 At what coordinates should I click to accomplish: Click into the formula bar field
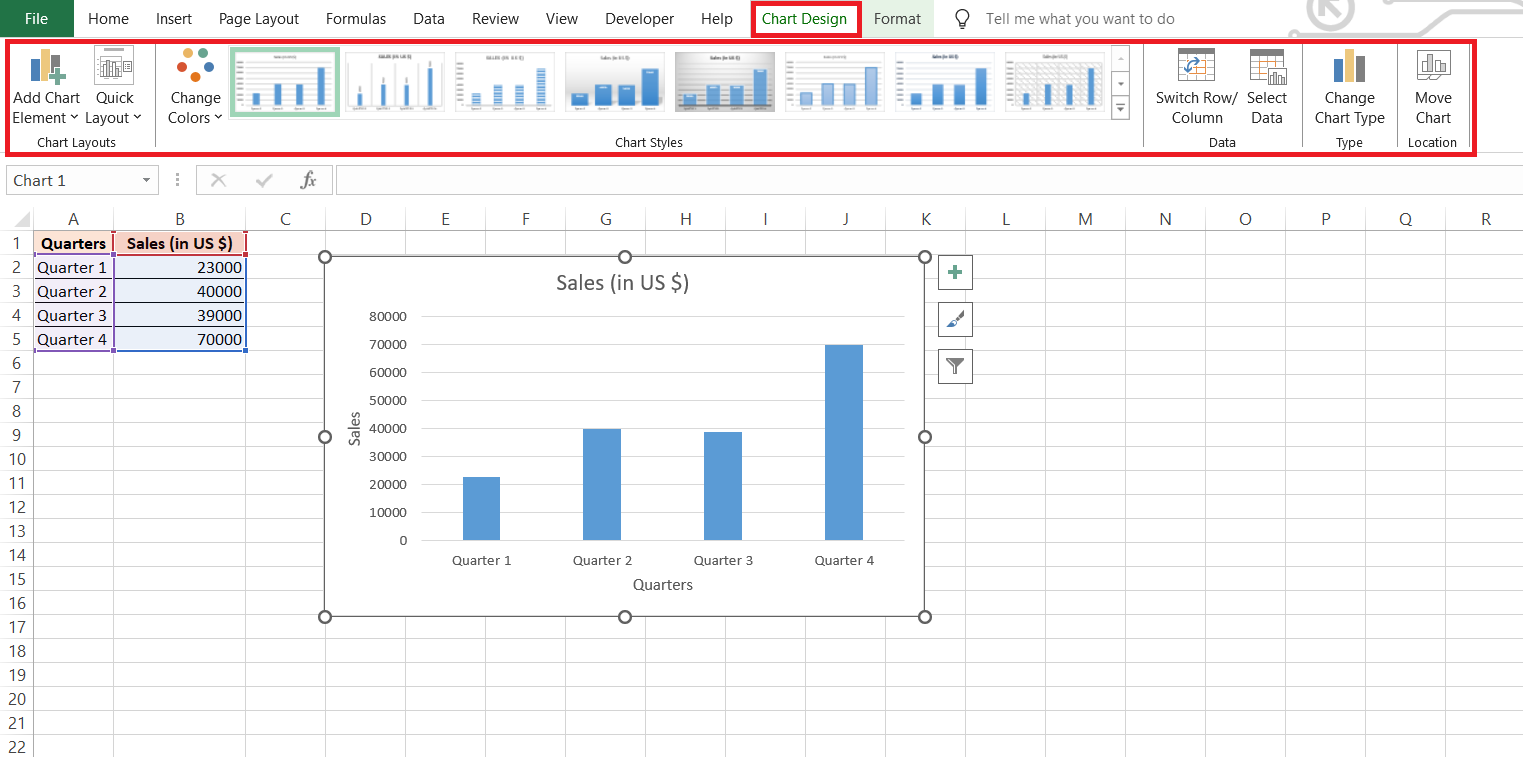pos(929,180)
